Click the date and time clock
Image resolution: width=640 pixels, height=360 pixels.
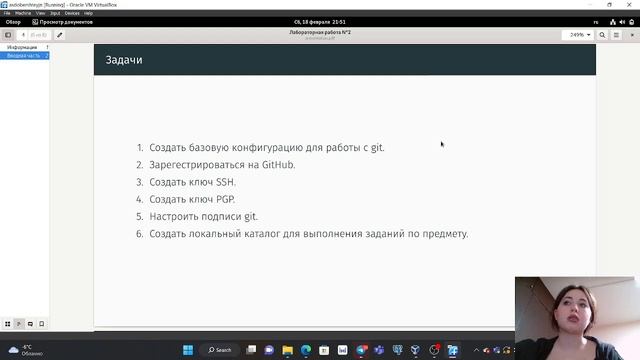(320, 22)
